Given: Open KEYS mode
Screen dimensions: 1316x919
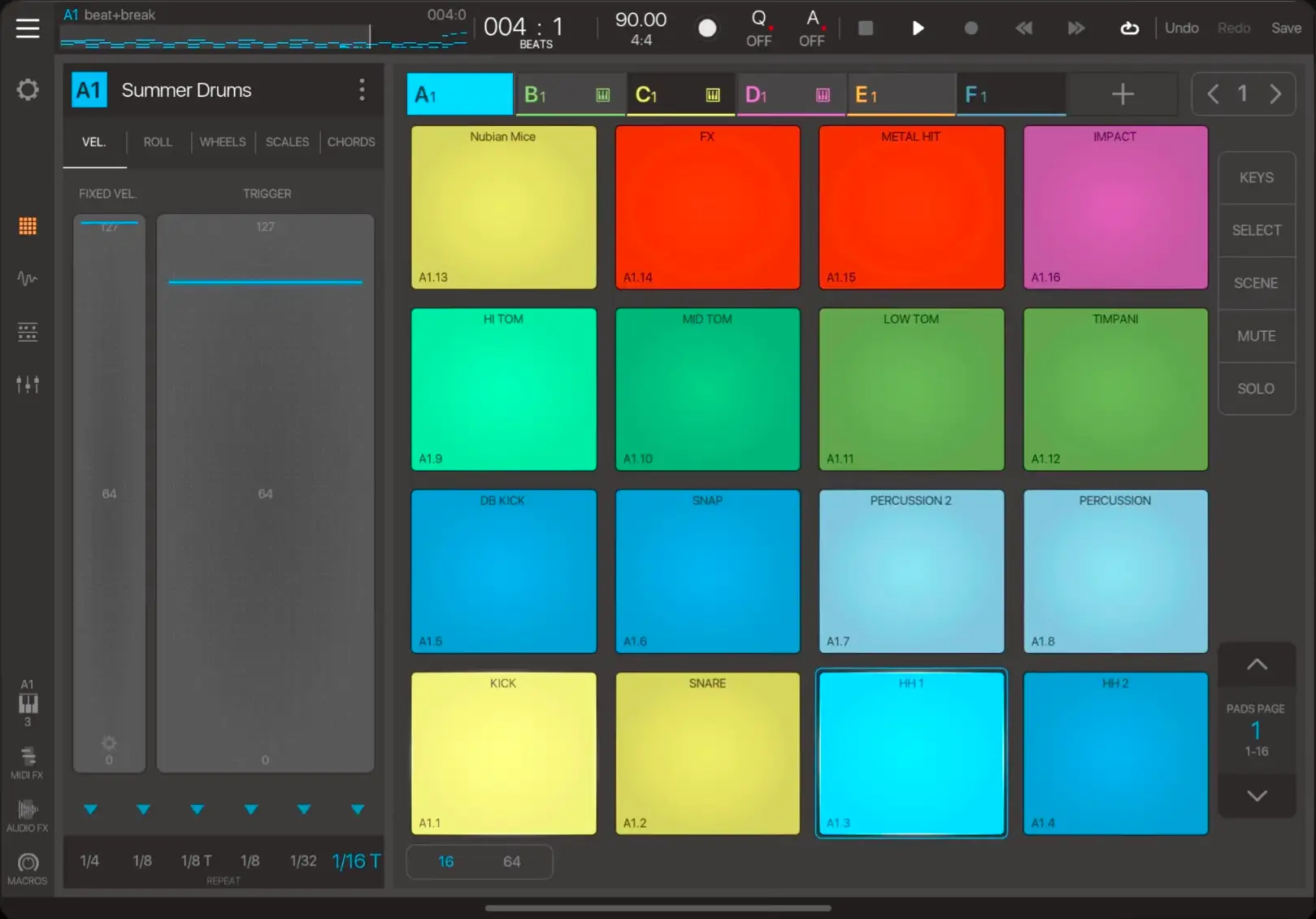Looking at the screenshot, I should 1257,177.
